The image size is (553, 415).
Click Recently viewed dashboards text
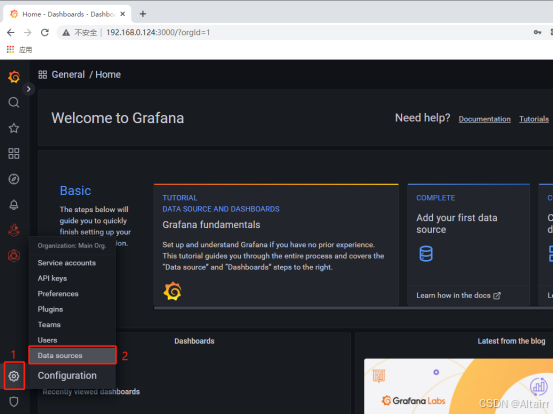click(x=91, y=392)
